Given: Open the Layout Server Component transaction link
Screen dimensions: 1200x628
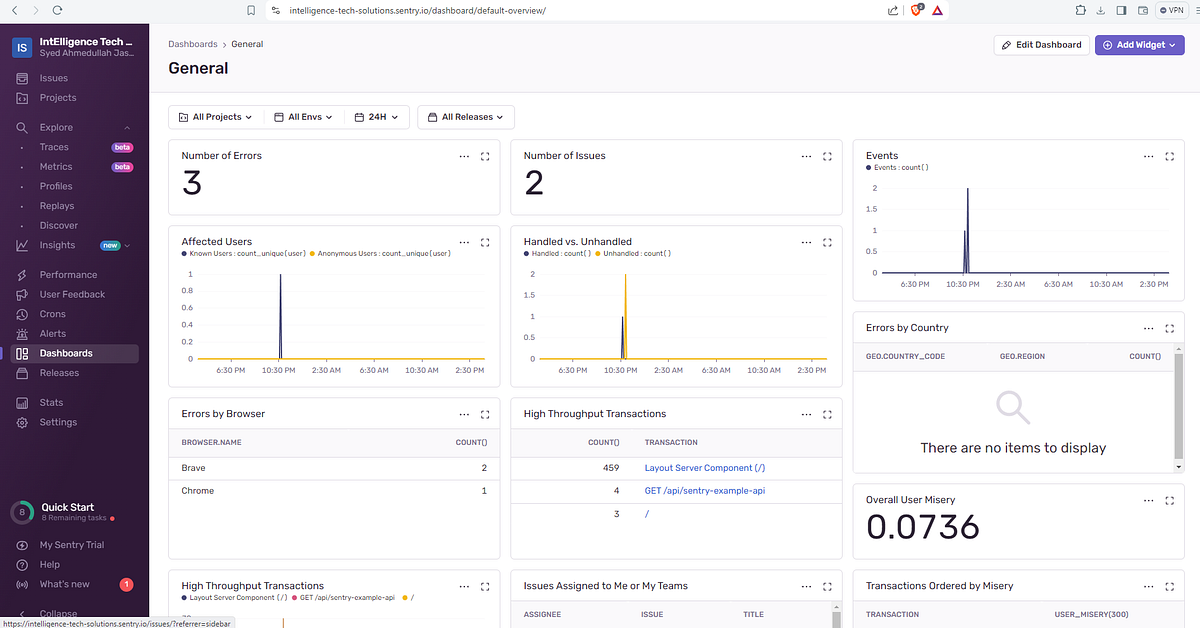Looking at the screenshot, I should coord(704,467).
